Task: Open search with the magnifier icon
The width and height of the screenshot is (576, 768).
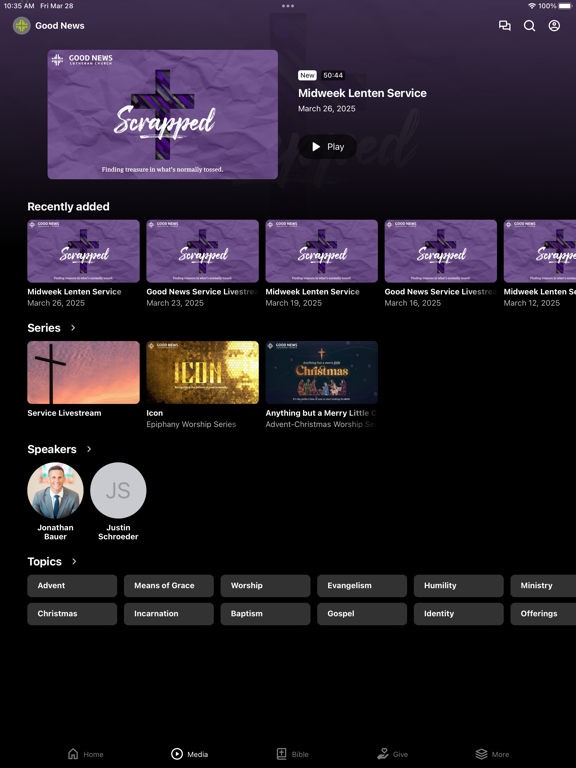Action: click(x=529, y=25)
